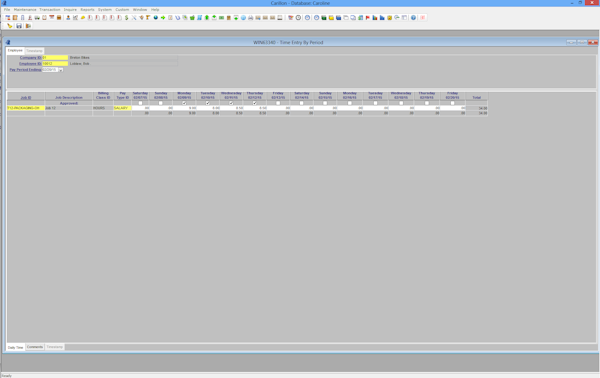This screenshot has width=600, height=378.
Task: Click the black clock toolbar icon
Action: click(298, 18)
